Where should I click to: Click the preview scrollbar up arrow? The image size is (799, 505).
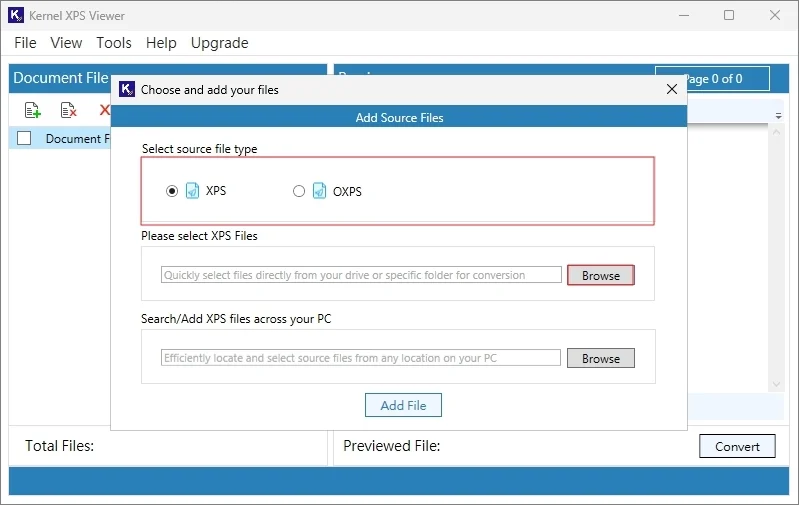(x=776, y=132)
